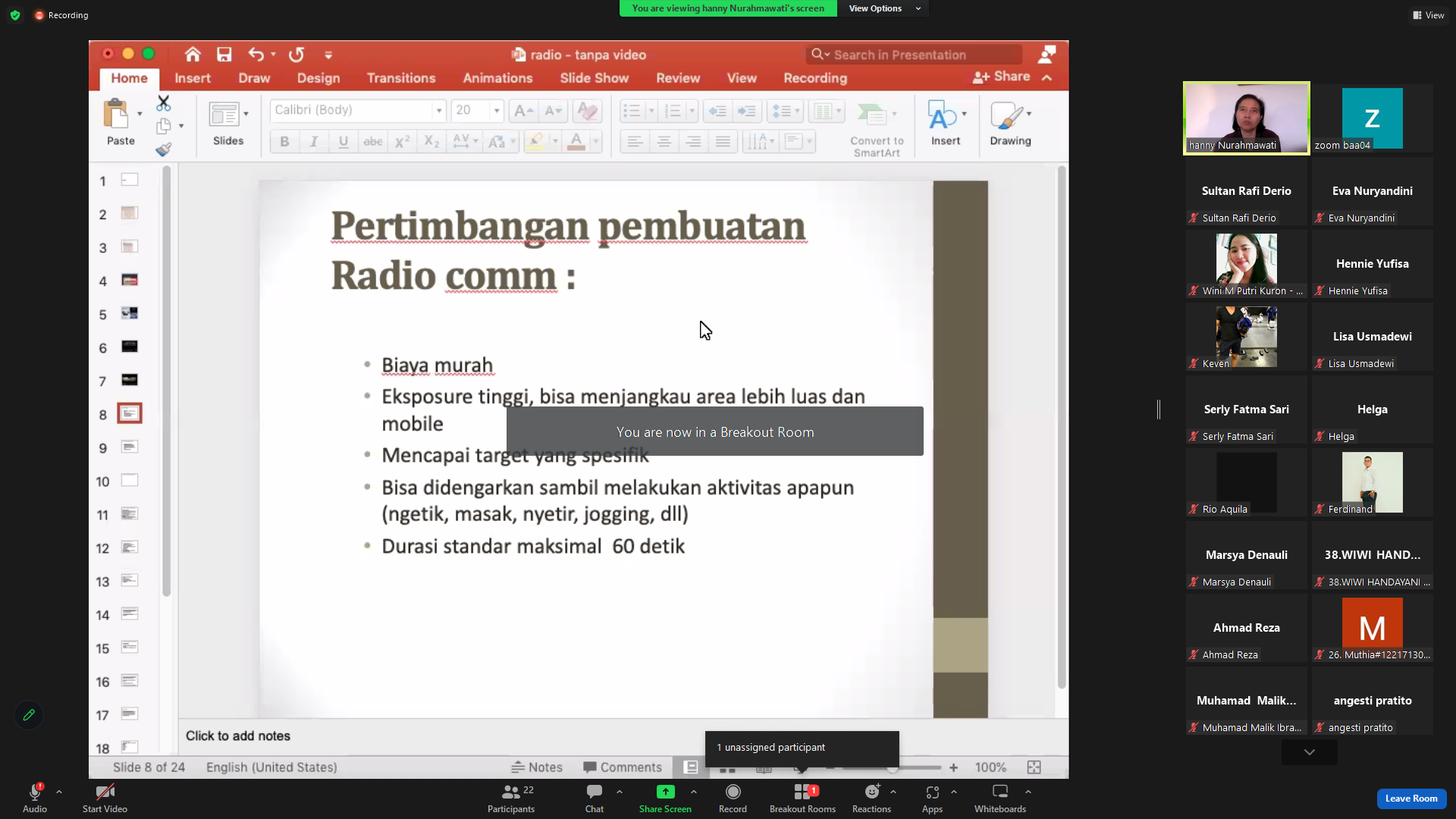Click the text highlight color swatch

535,142
